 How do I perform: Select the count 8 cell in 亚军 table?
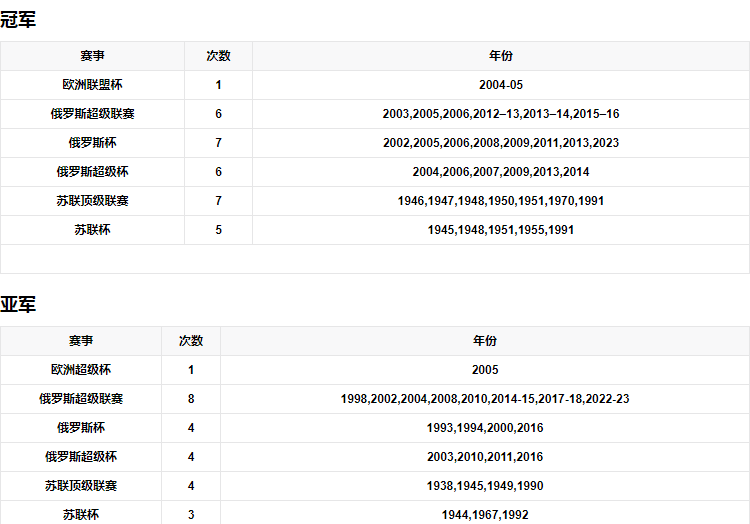click(x=191, y=399)
